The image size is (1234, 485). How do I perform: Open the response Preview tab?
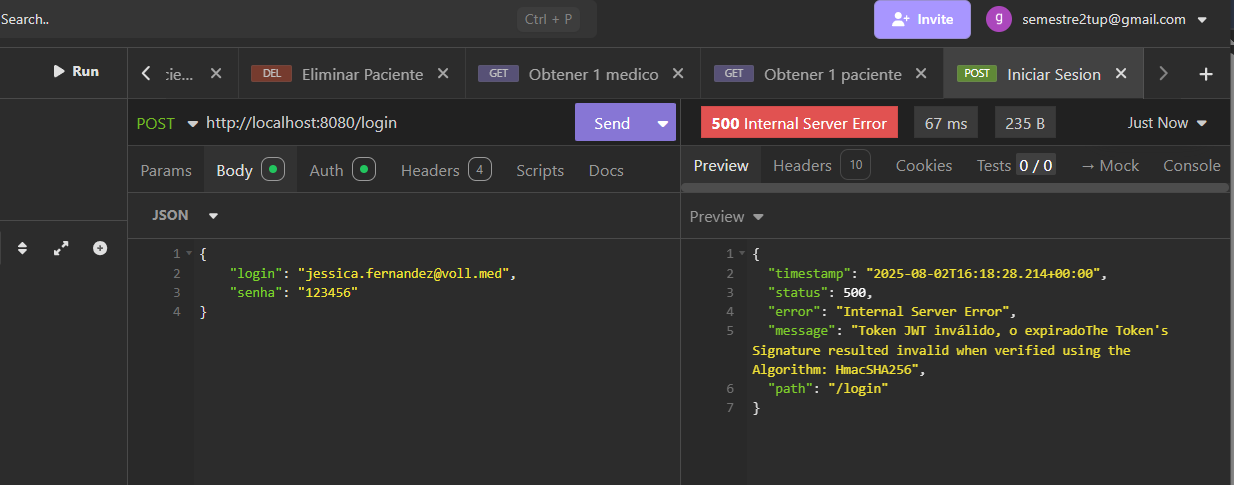click(x=721, y=165)
